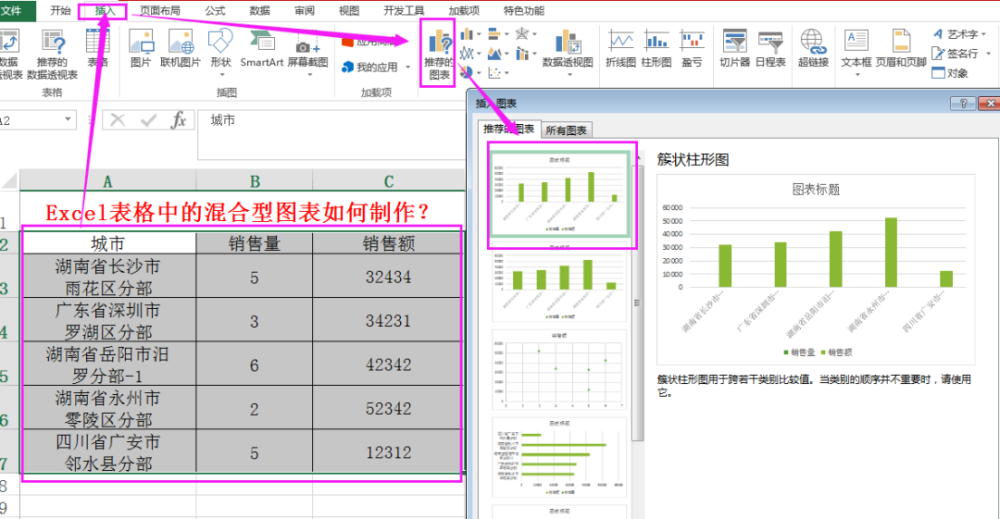This screenshot has height=519, width=1000.
Task: Click the formula bar containing 城市
Action: point(332,135)
